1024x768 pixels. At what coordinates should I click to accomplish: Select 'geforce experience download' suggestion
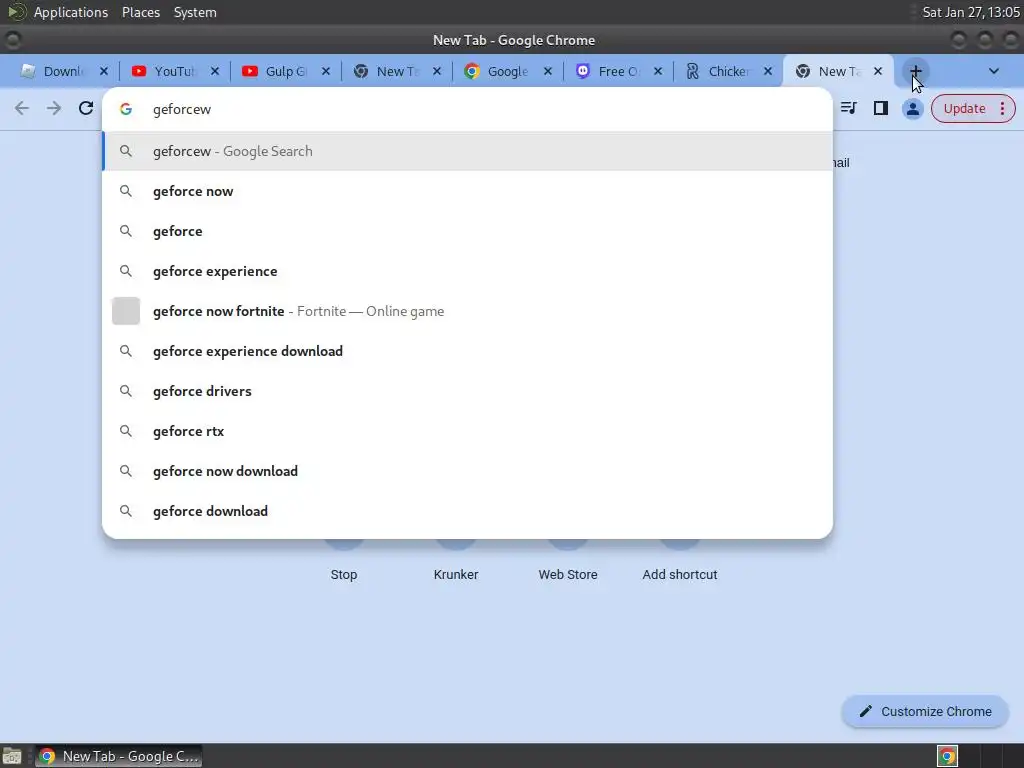(468, 351)
